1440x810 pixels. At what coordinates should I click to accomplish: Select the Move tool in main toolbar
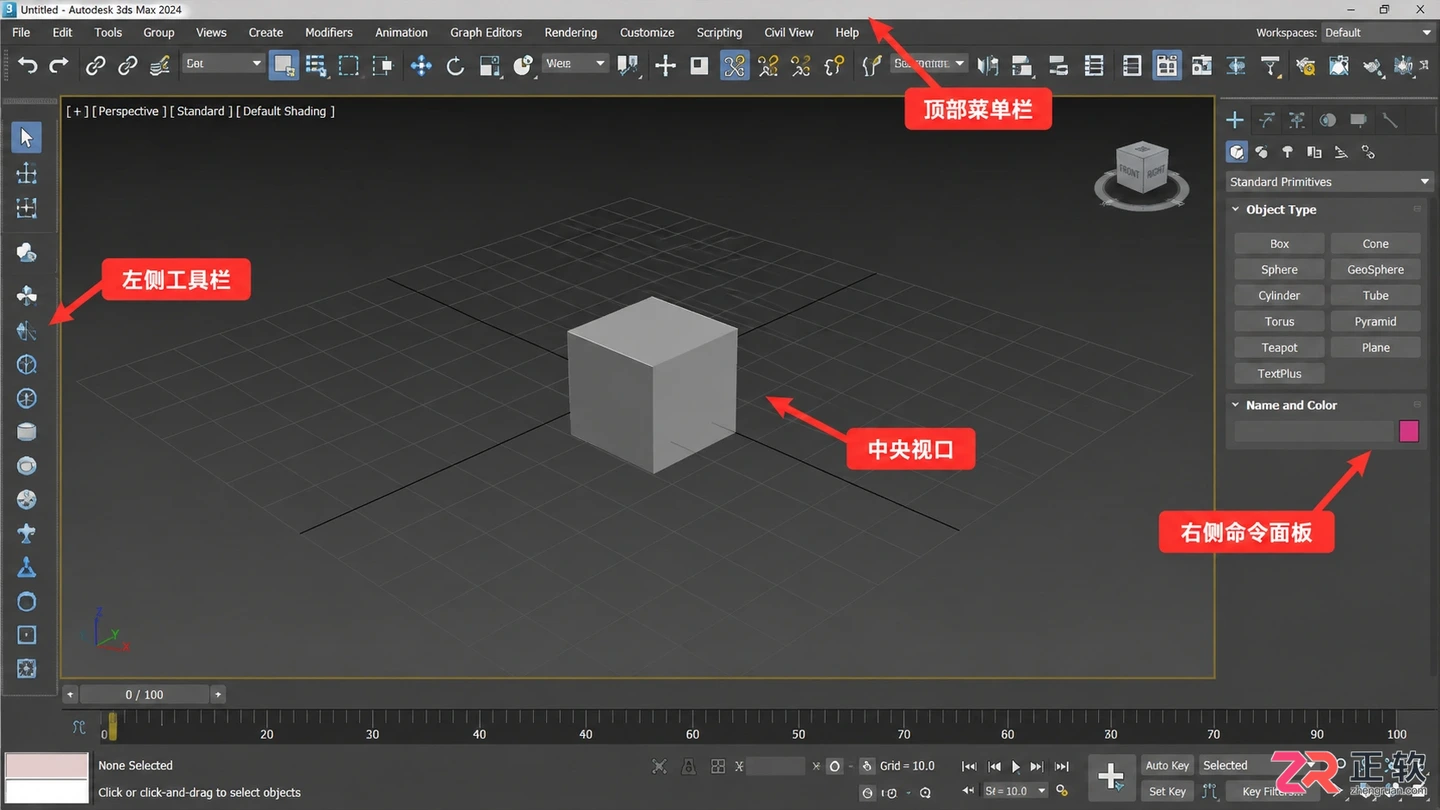pyautogui.click(x=421, y=66)
